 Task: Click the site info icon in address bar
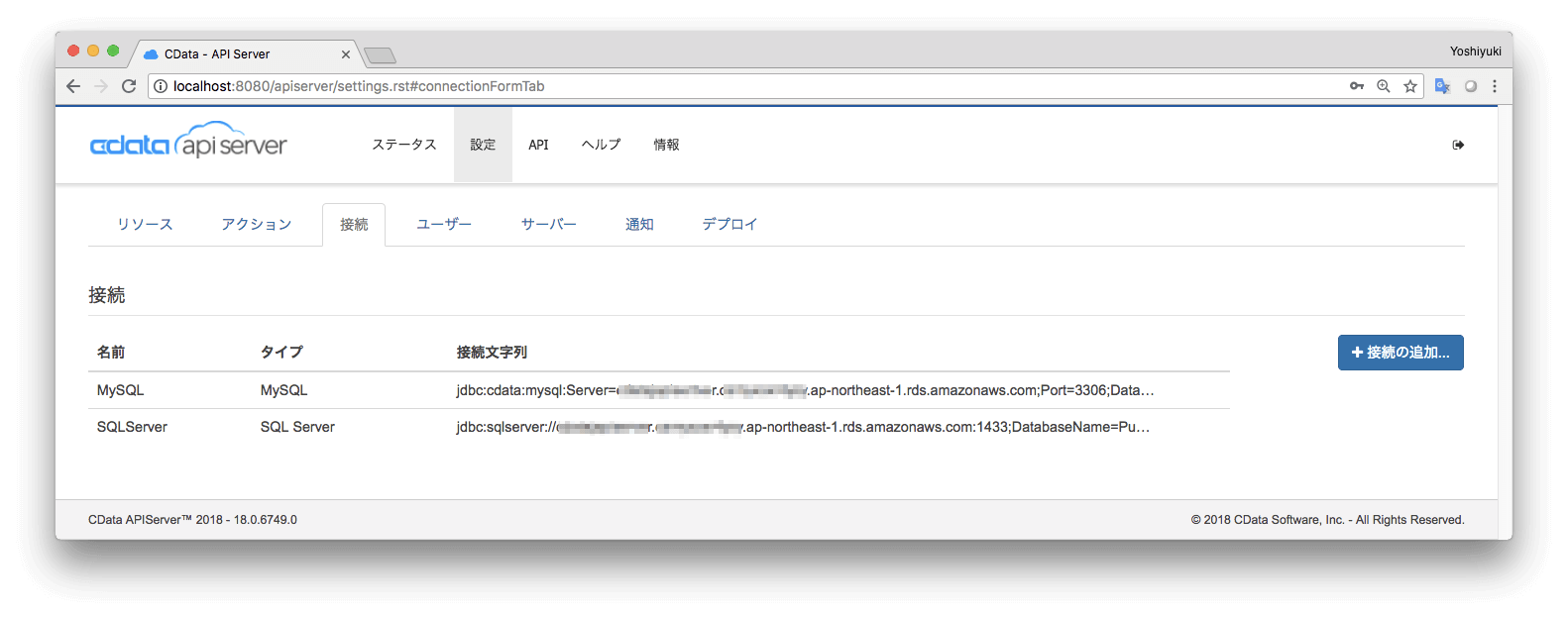[161, 86]
